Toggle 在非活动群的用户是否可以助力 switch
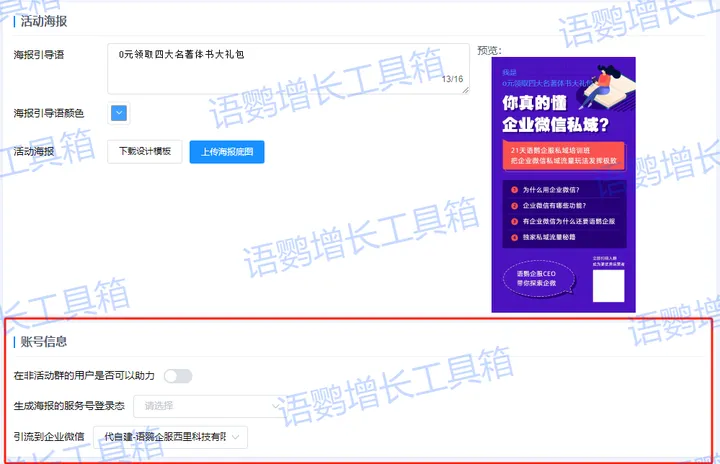The height and width of the screenshot is (464, 720). click(x=178, y=376)
